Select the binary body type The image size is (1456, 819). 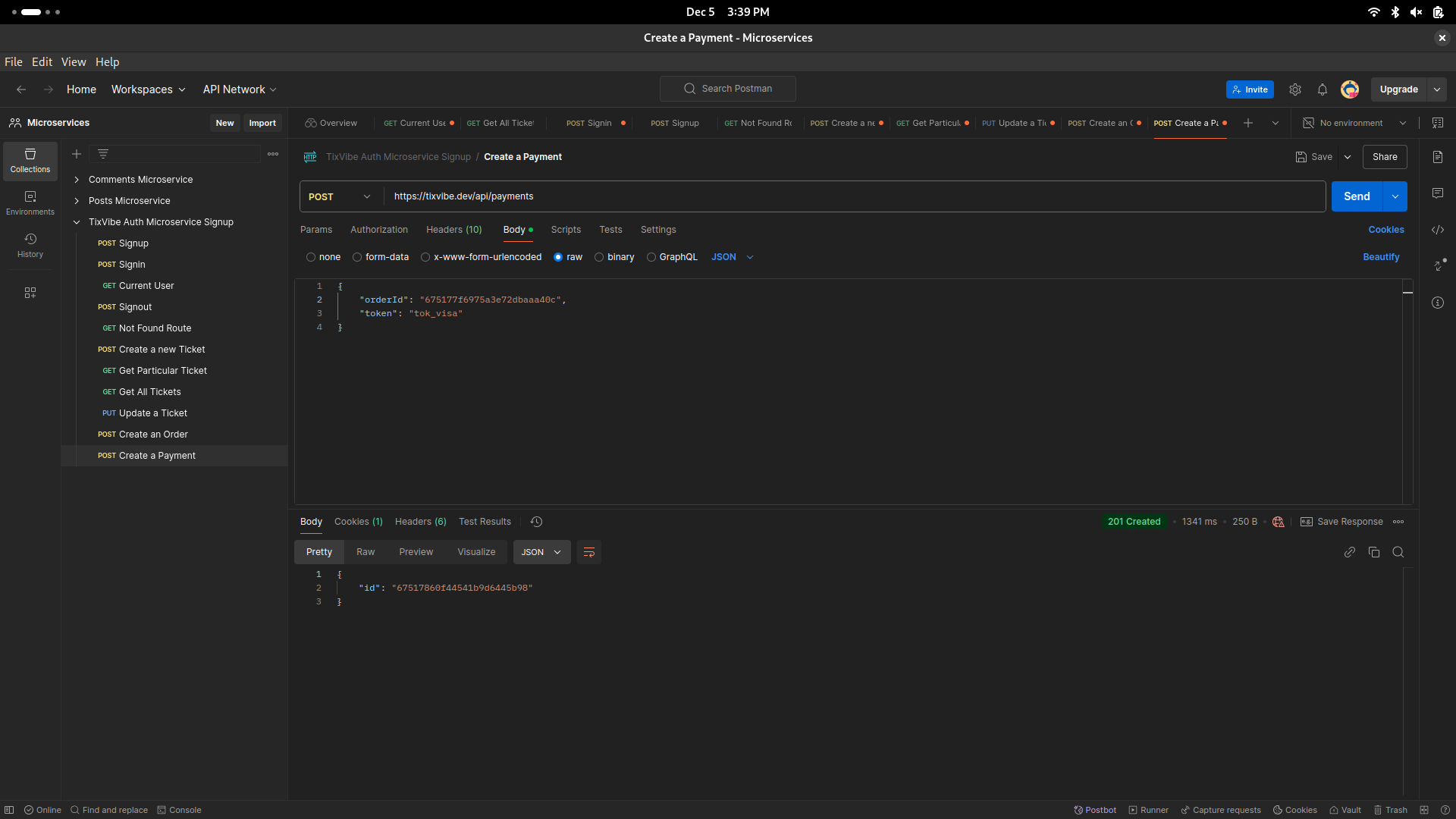coord(599,257)
